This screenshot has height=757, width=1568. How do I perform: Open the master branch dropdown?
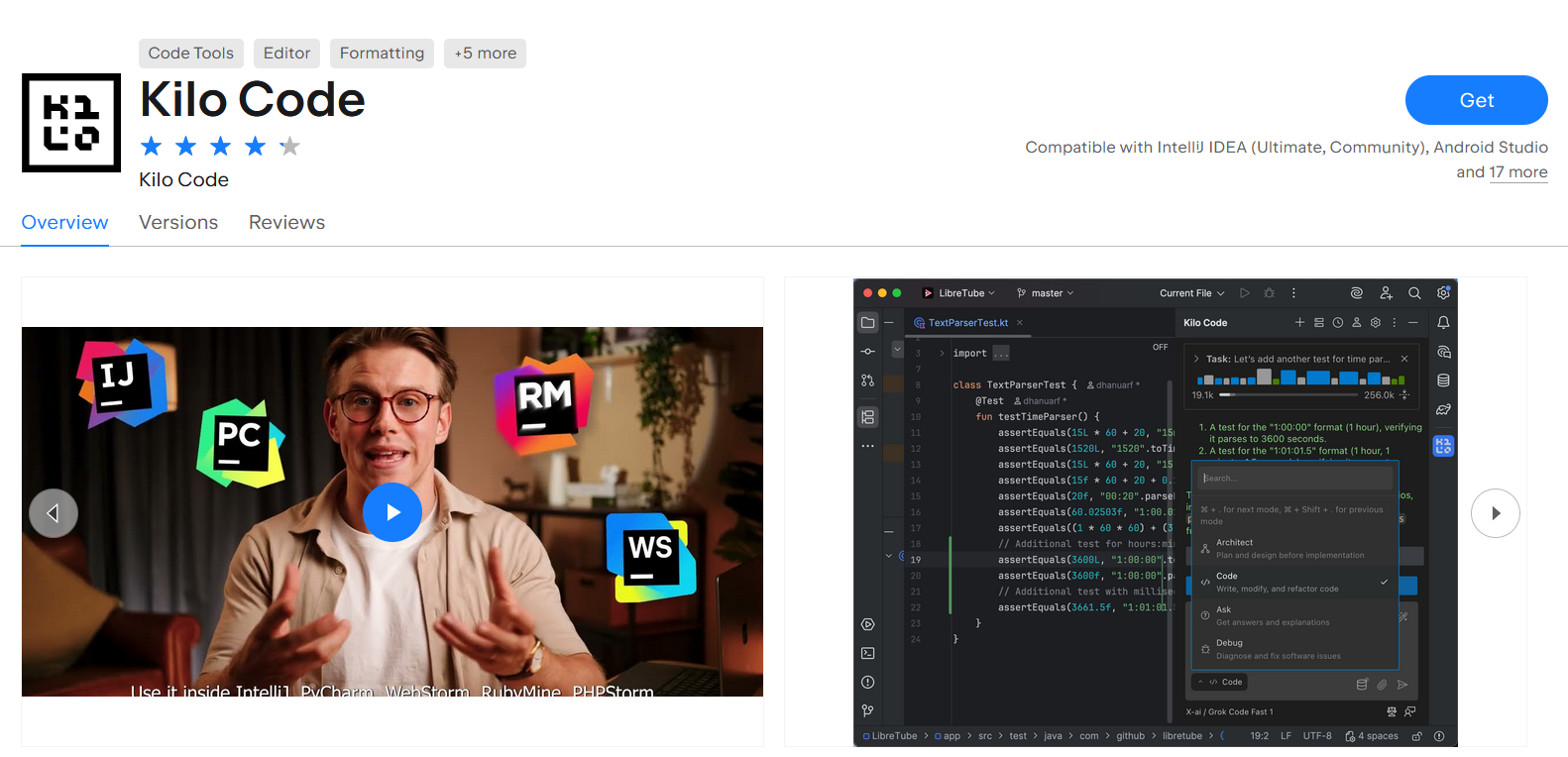point(1046,293)
